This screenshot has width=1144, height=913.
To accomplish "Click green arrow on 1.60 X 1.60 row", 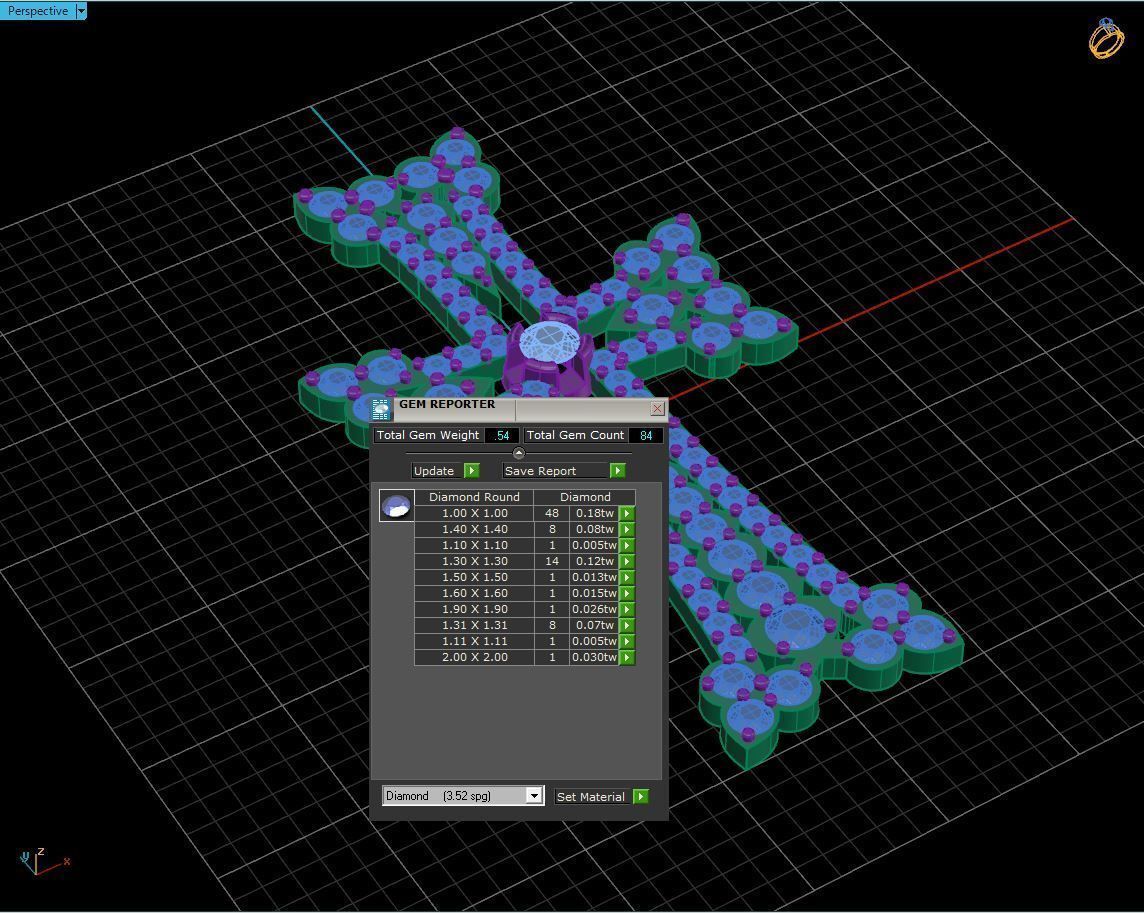I will coord(627,593).
